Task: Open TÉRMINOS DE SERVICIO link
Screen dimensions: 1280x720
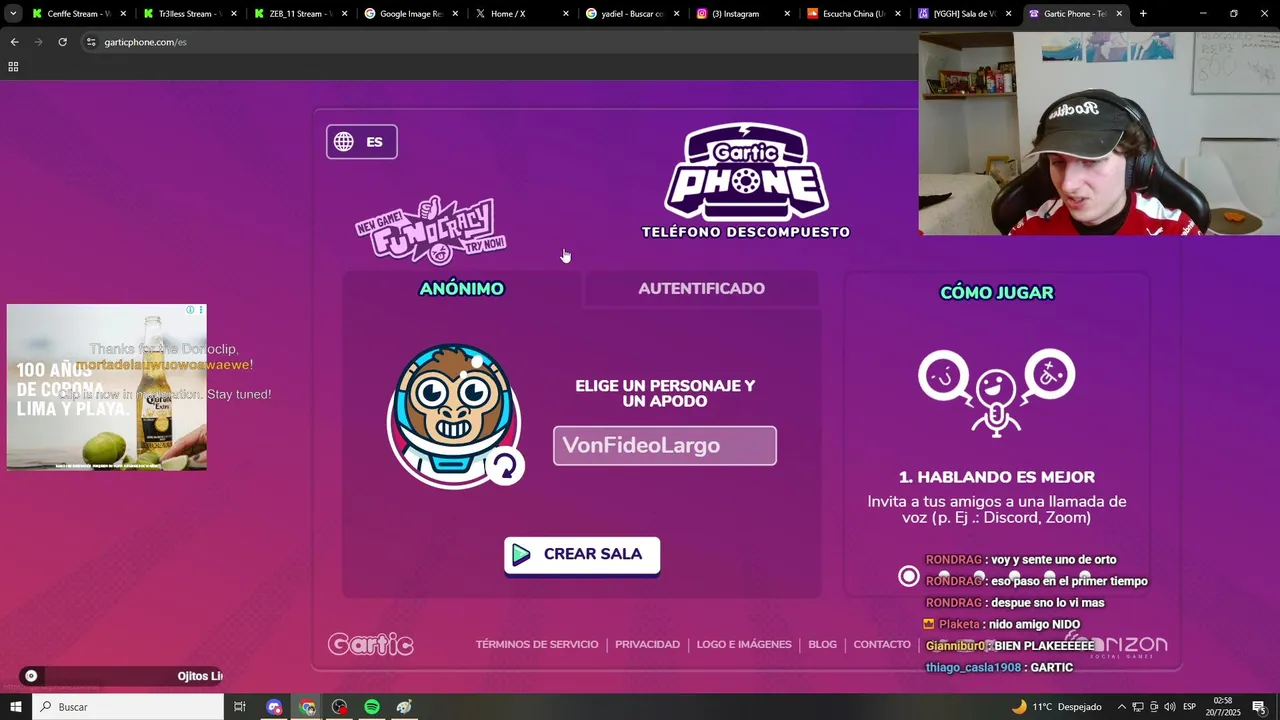Action: (x=537, y=645)
